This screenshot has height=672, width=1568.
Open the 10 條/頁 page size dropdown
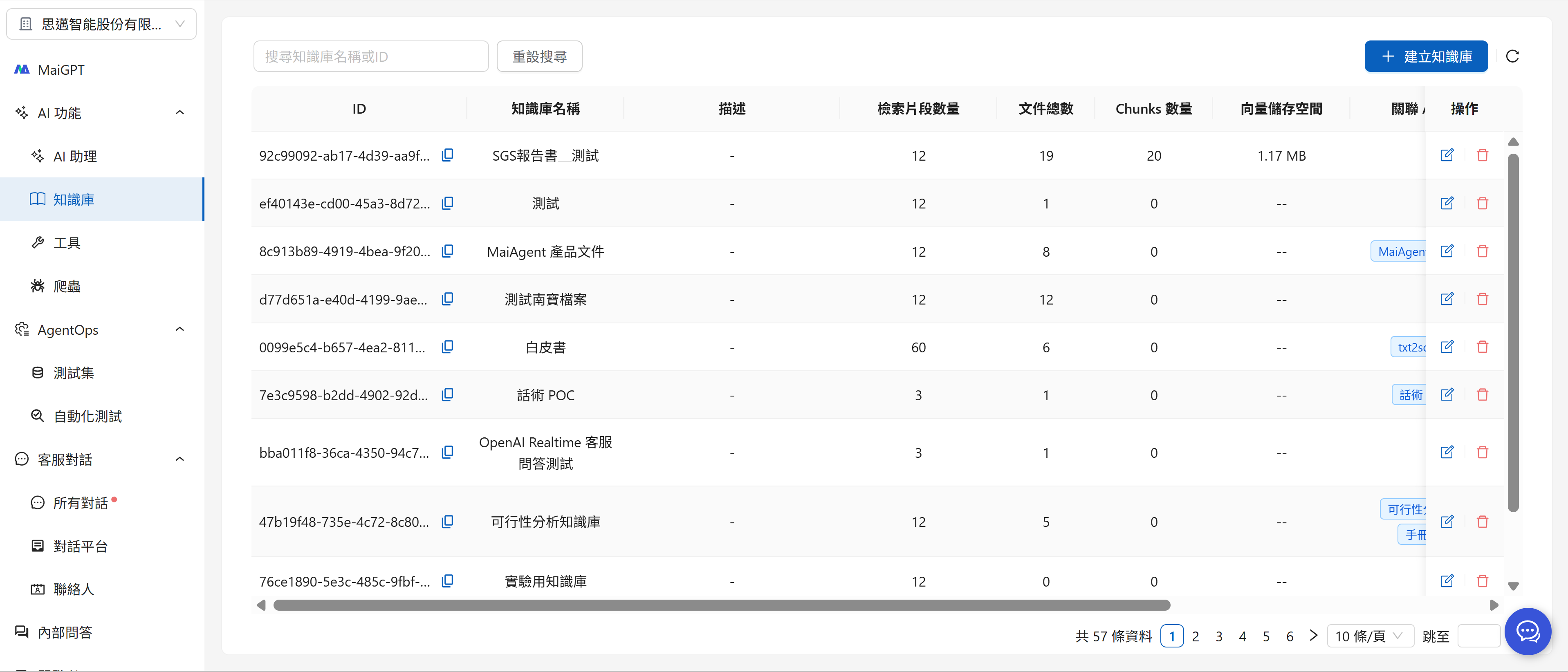(x=1370, y=636)
